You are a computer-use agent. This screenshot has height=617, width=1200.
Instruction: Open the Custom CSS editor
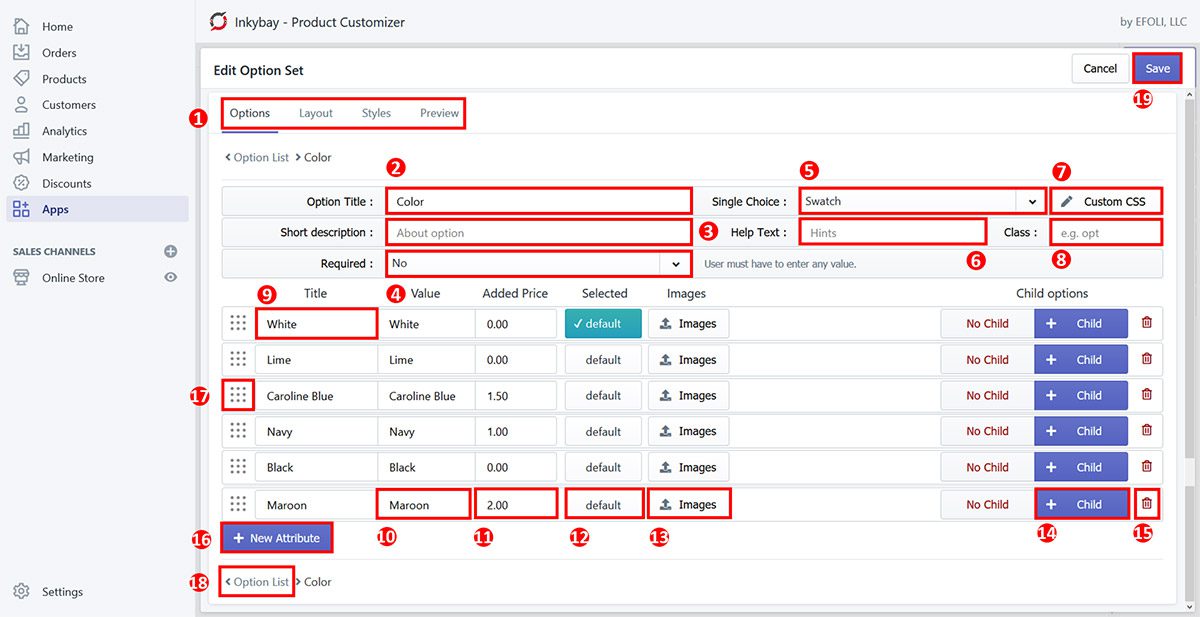1106,200
